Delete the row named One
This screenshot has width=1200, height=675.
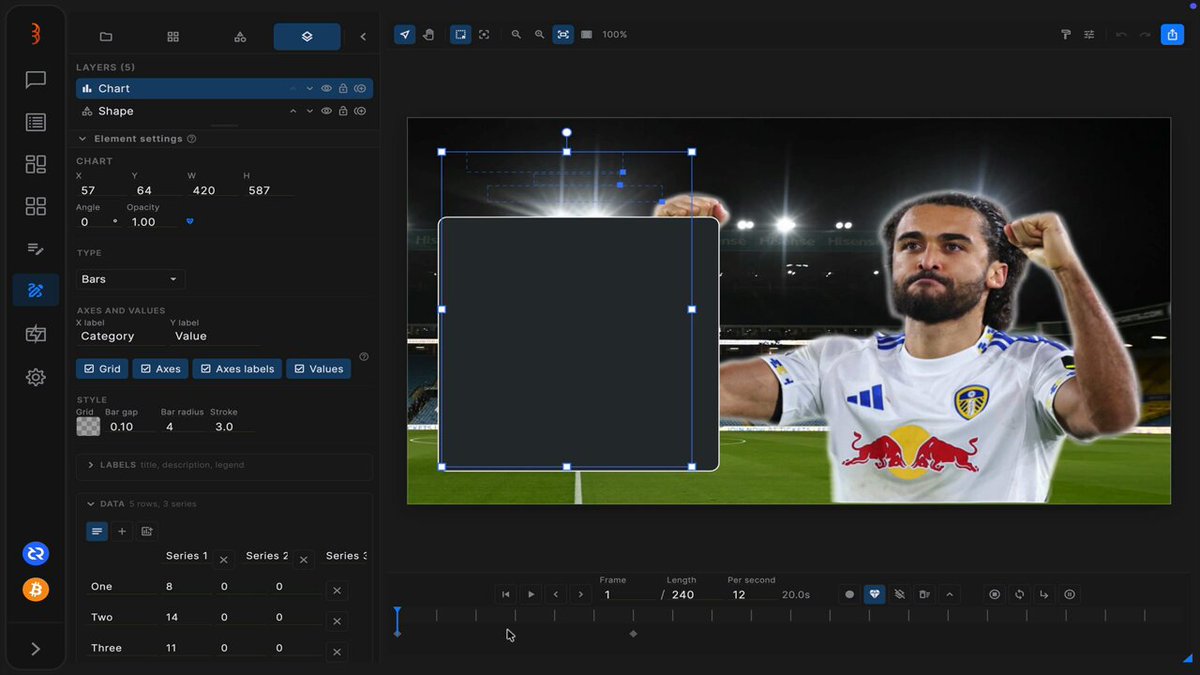pos(337,591)
